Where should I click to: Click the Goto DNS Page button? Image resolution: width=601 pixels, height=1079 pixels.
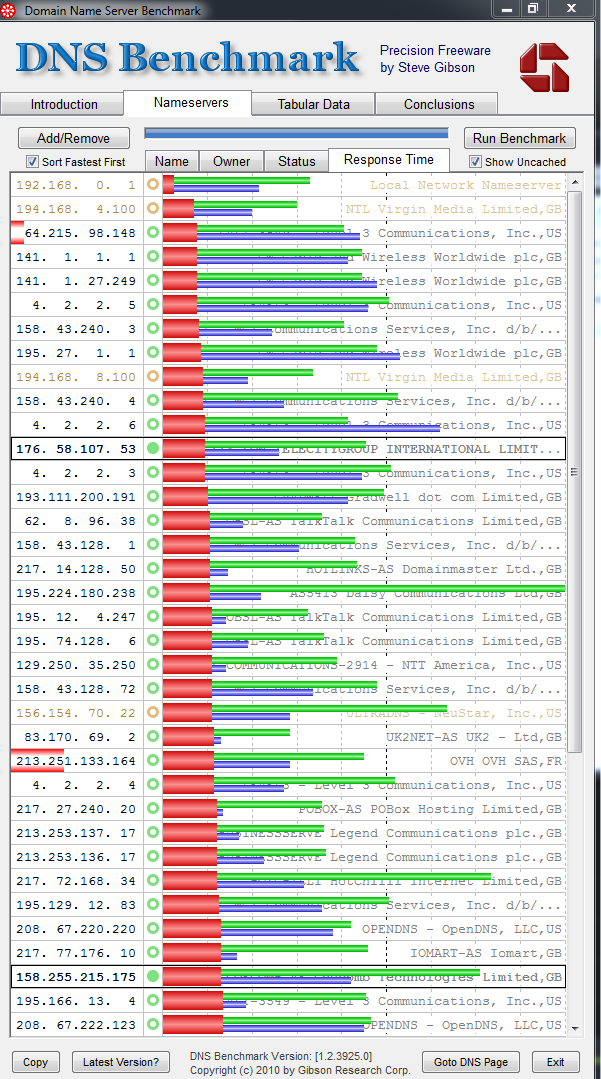pos(471,1062)
